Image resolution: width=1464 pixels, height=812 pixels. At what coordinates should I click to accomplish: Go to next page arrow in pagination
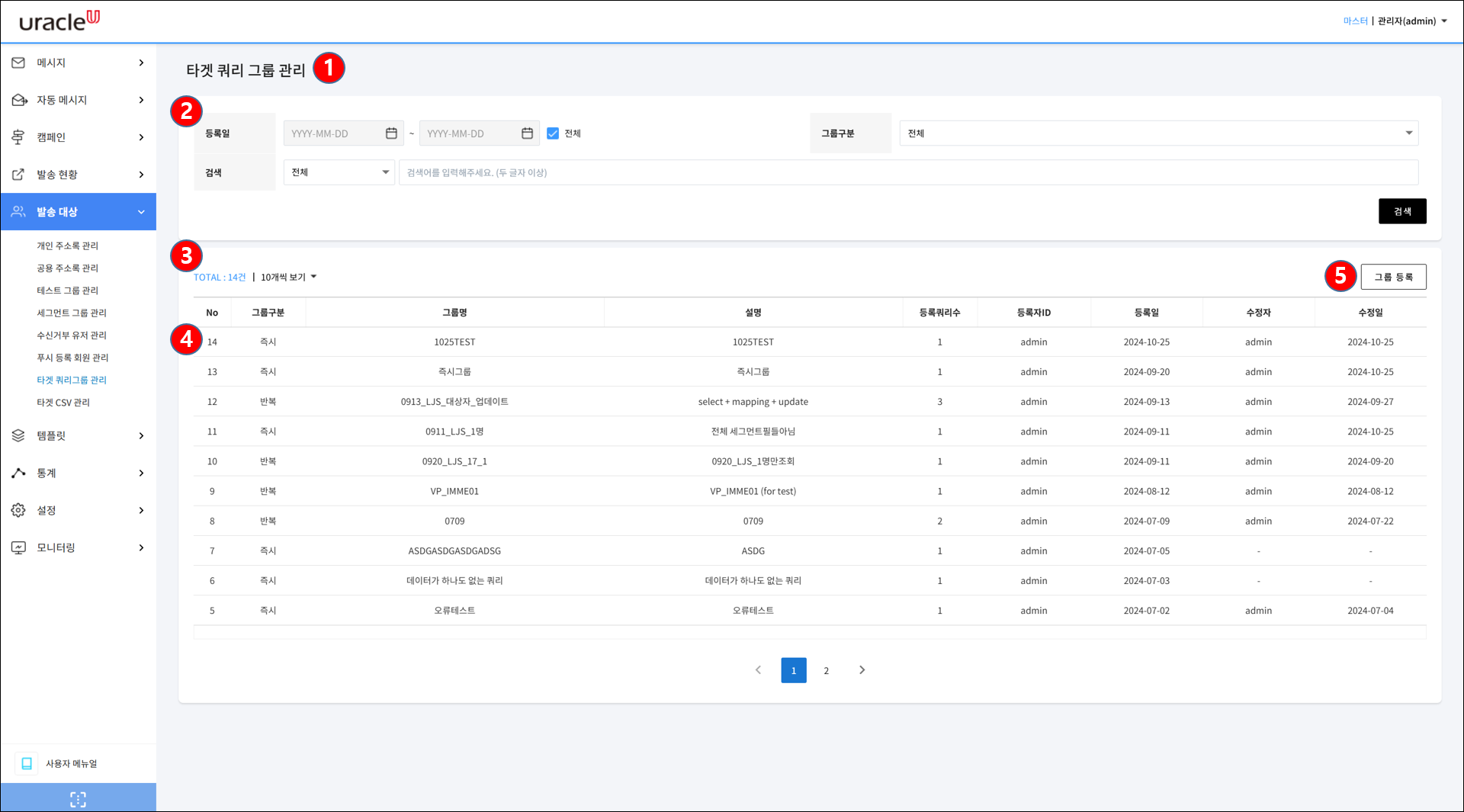pos(862,670)
